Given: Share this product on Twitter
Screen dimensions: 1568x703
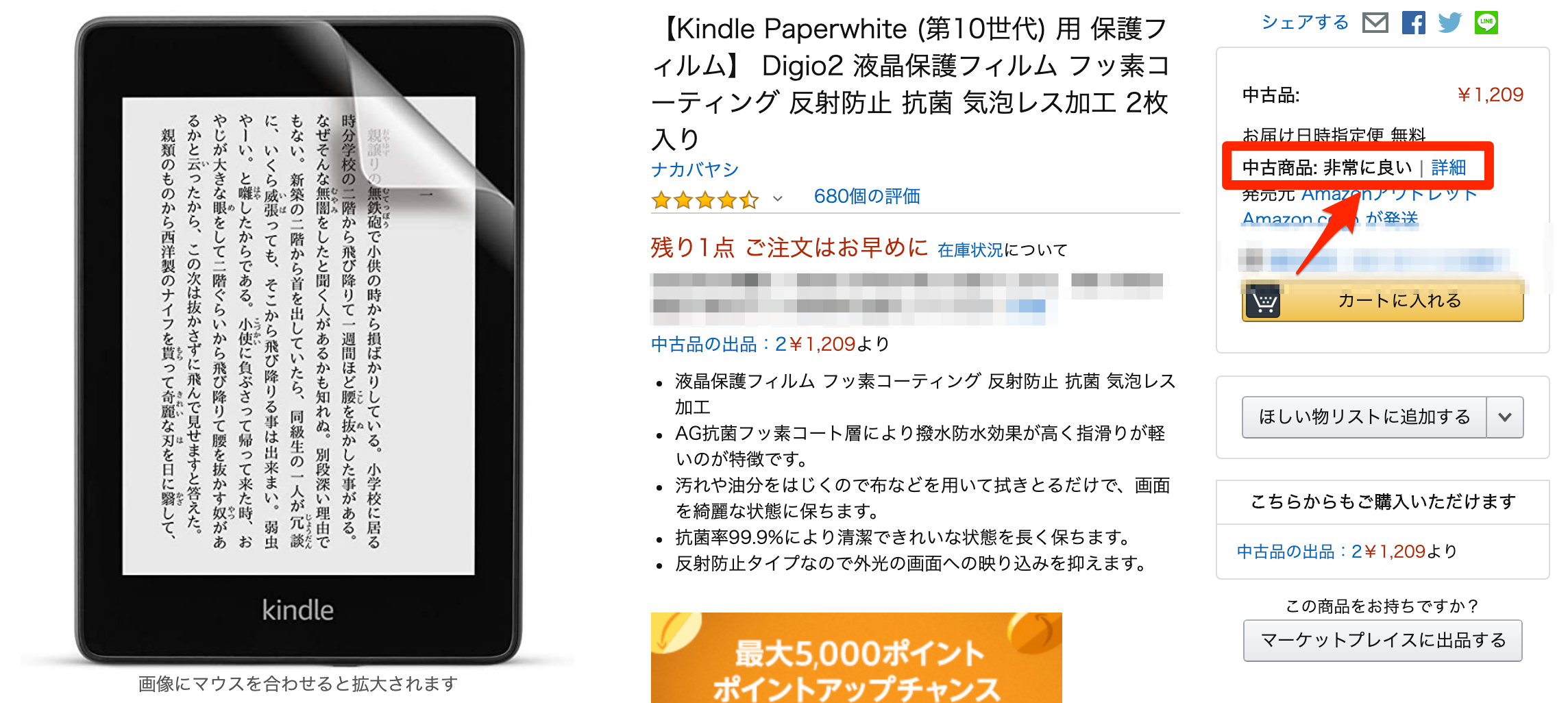Looking at the screenshot, I should (1449, 23).
